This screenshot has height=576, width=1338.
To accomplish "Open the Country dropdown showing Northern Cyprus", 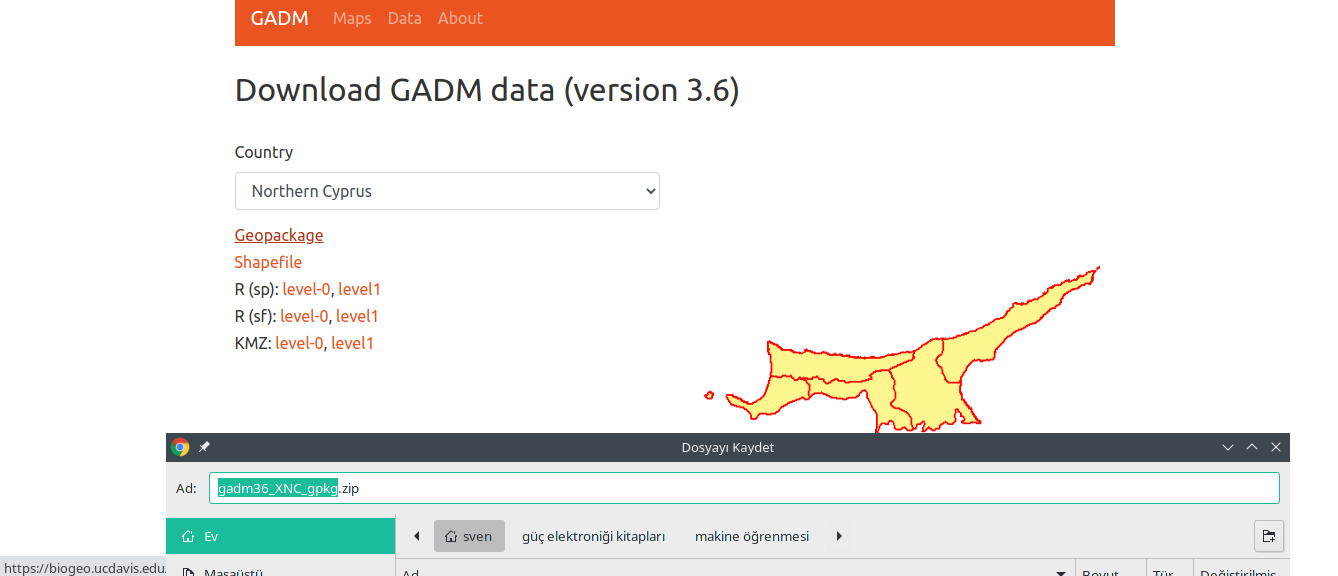I will (447, 191).
